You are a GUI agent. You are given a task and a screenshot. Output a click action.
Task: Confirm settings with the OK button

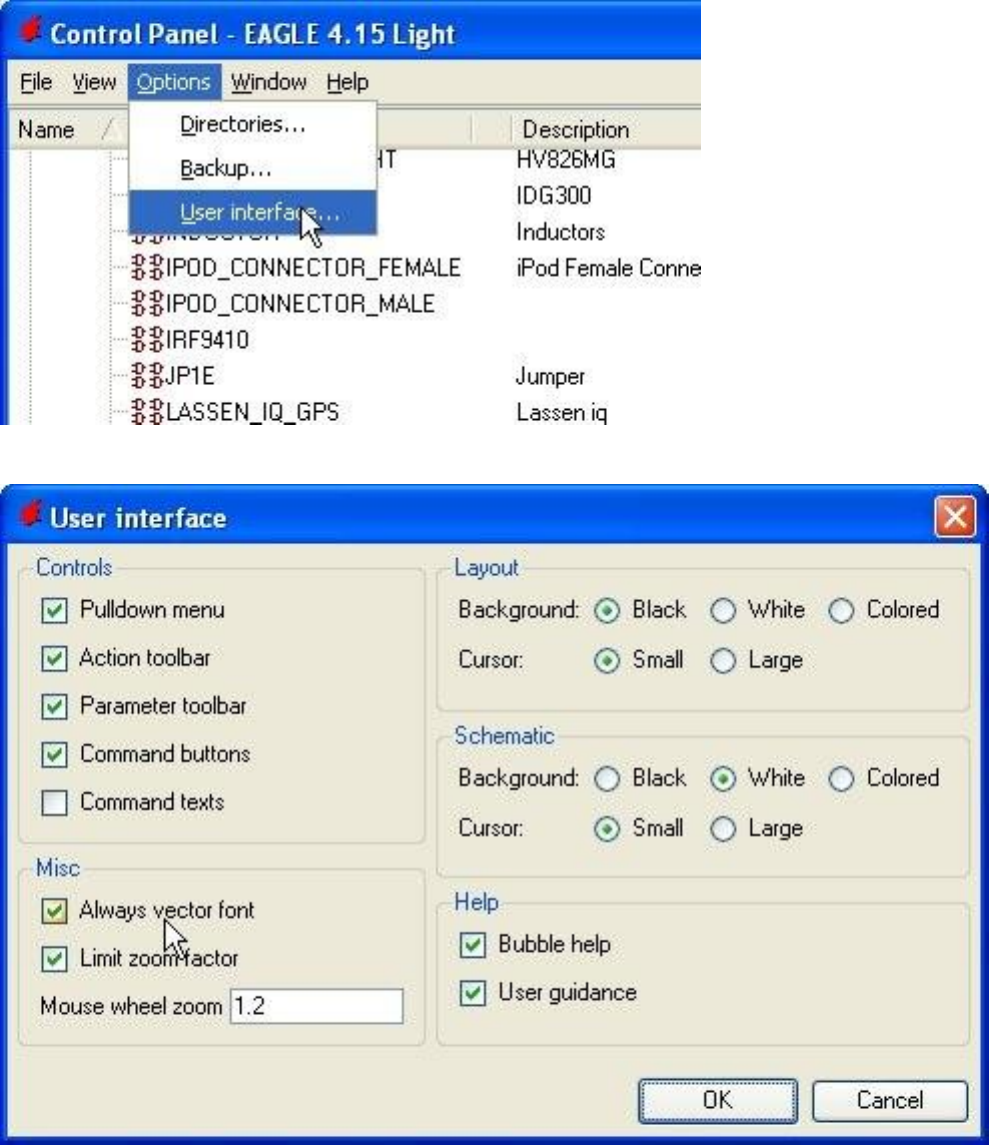point(718,1100)
